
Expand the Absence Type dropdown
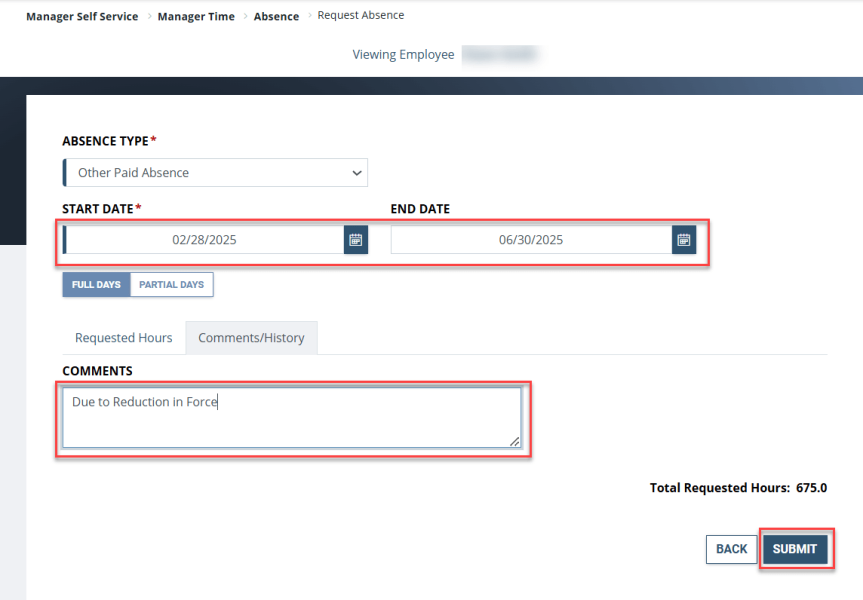215,173
